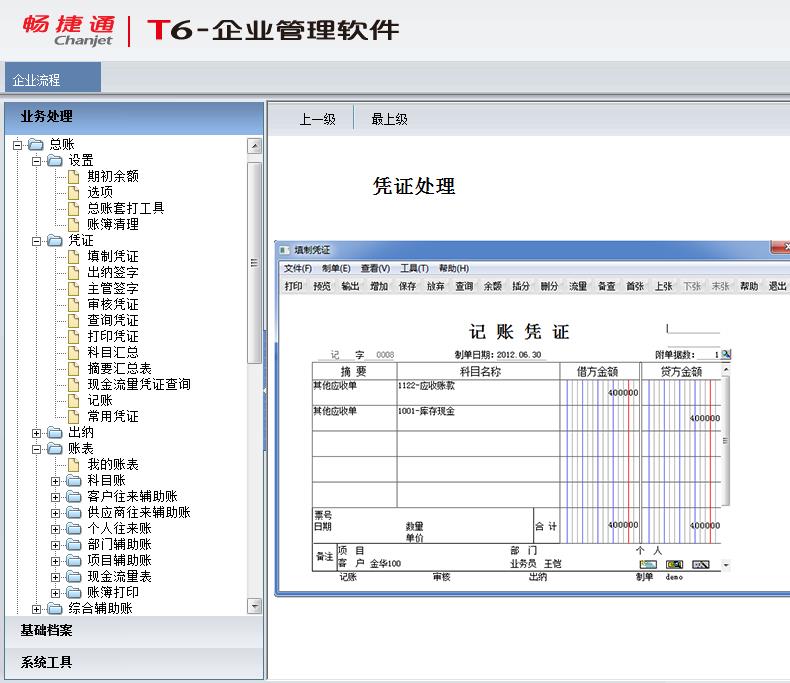The height and width of the screenshot is (683, 790).
Task: Click the 总账 folder icon
Action: [36, 144]
